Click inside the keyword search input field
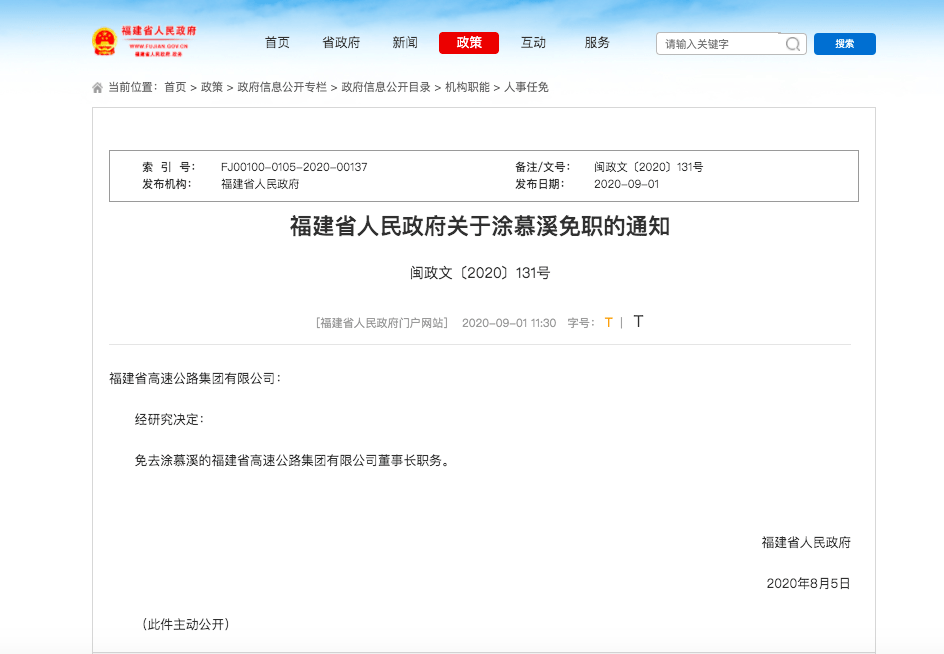 click(x=715, y=44)
